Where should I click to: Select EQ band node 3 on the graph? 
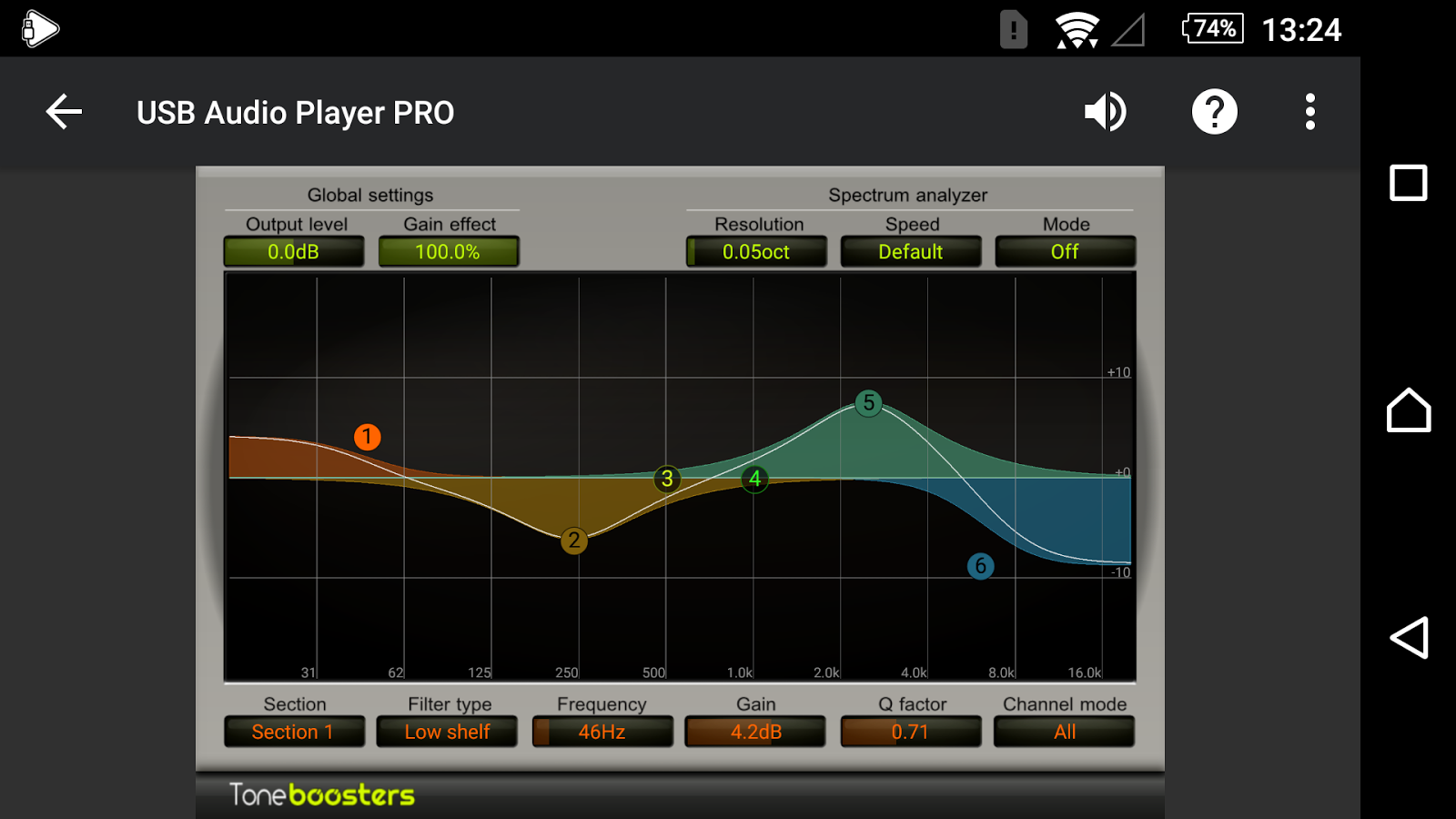click(x=667, y=479)
